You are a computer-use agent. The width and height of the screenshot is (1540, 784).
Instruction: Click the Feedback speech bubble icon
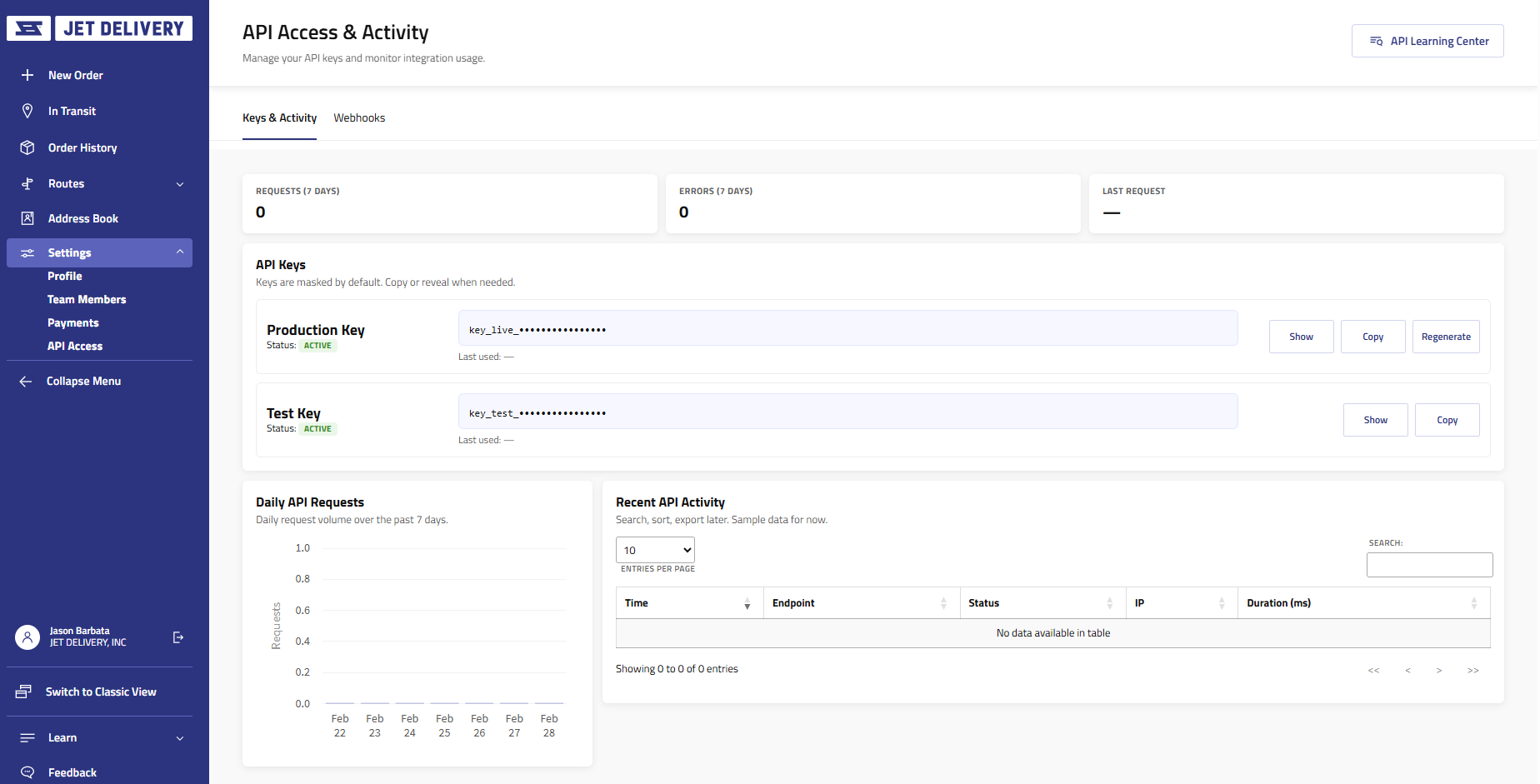[27, 772]
